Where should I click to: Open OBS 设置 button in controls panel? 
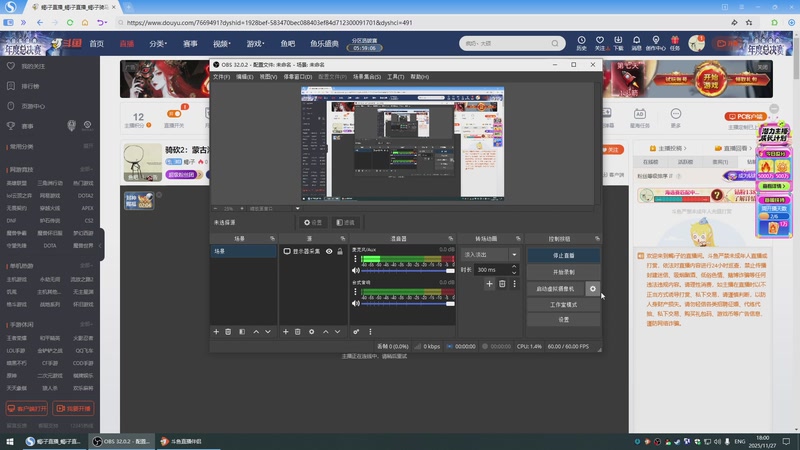point(563,320)
